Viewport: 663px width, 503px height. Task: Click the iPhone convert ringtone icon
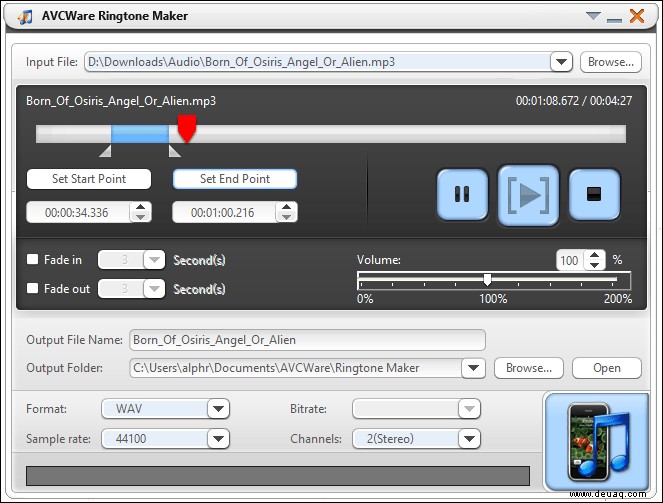pyautogui.click(x=597, y=442)
